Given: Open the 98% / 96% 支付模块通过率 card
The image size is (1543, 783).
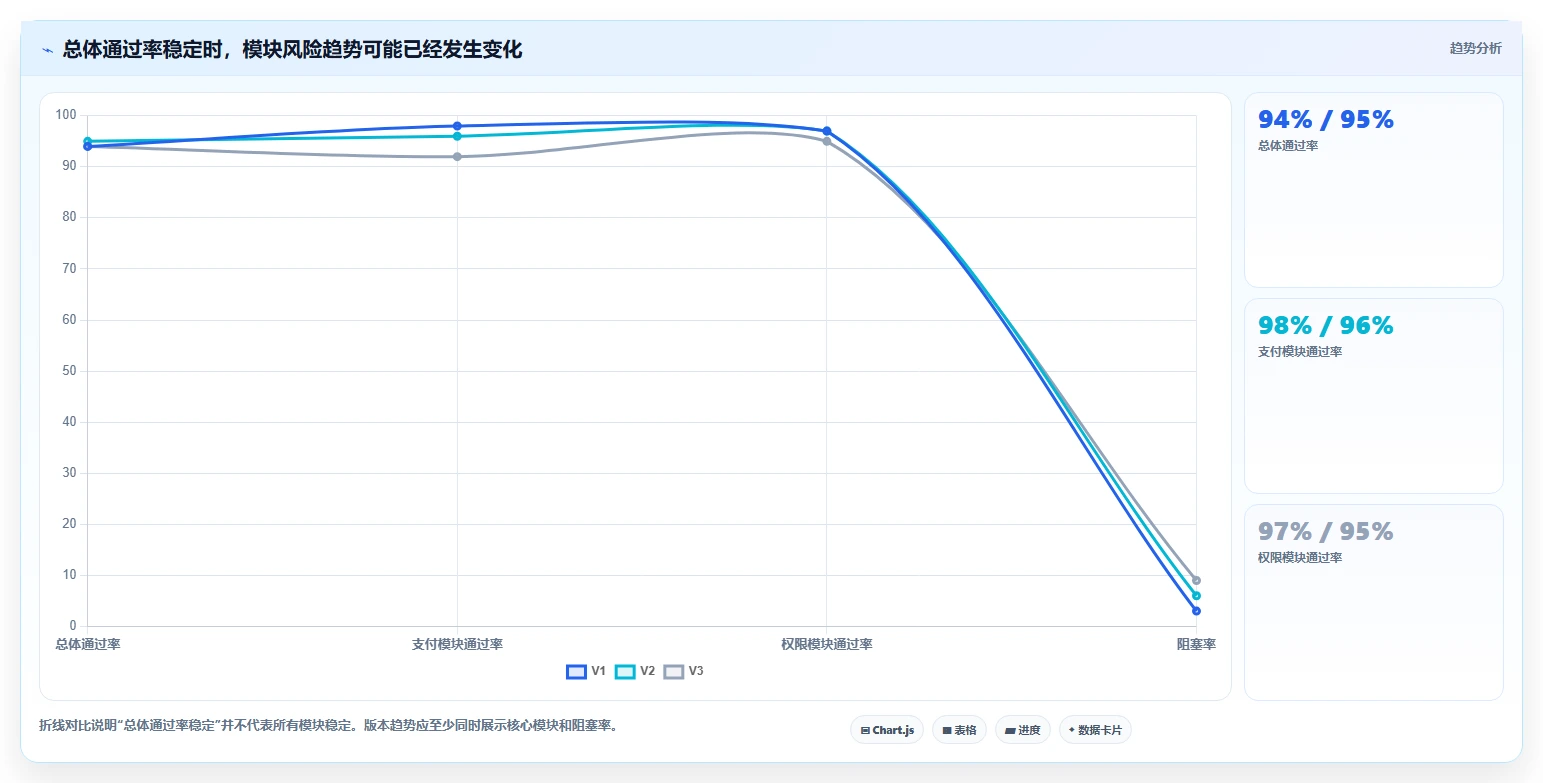Looking at the screenshot, I should tap(1373, 396).
